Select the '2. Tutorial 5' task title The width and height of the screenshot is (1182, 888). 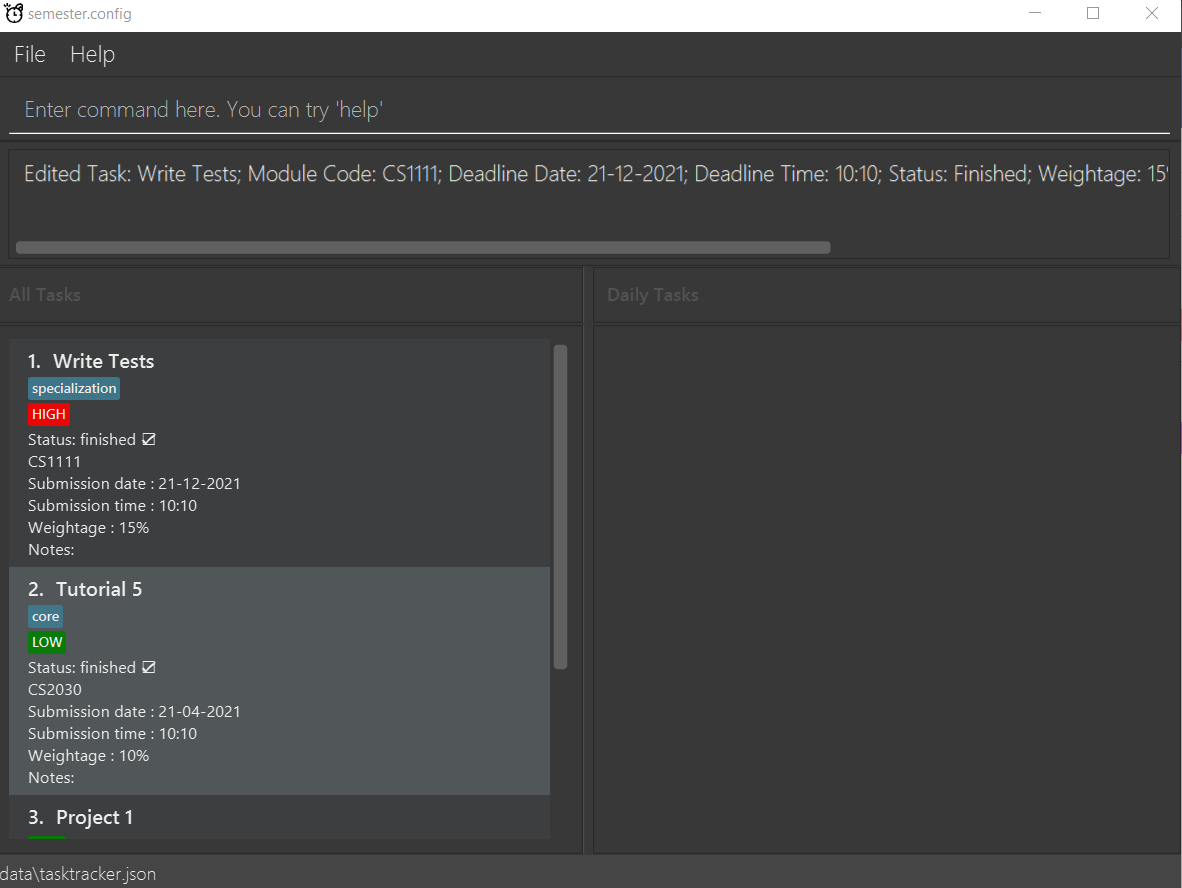85,589
